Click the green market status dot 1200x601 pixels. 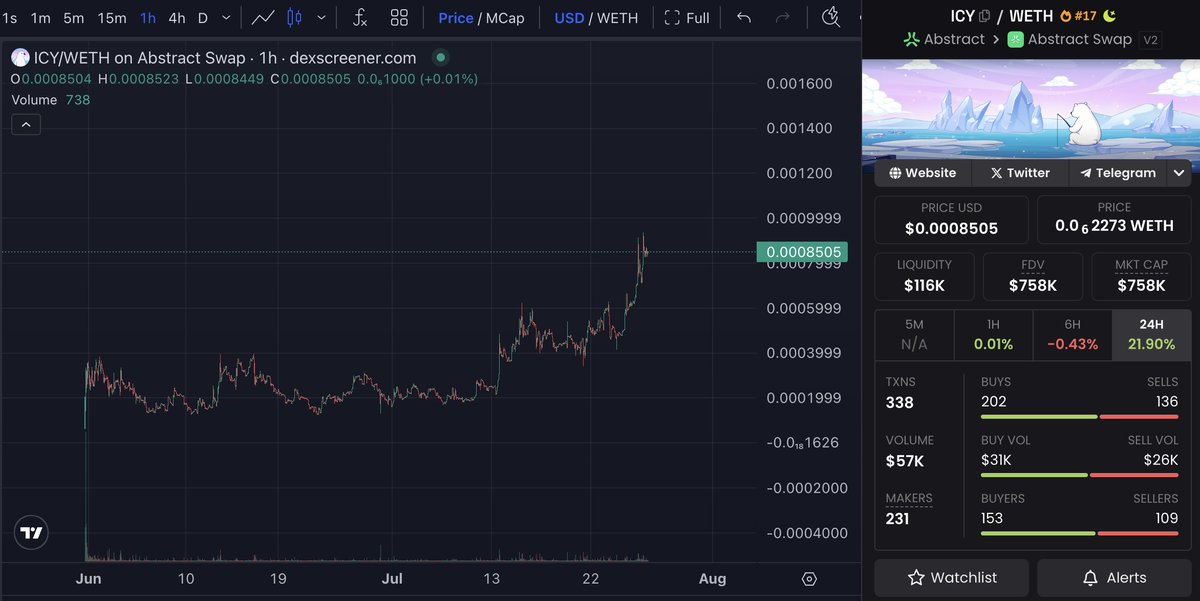441,58
